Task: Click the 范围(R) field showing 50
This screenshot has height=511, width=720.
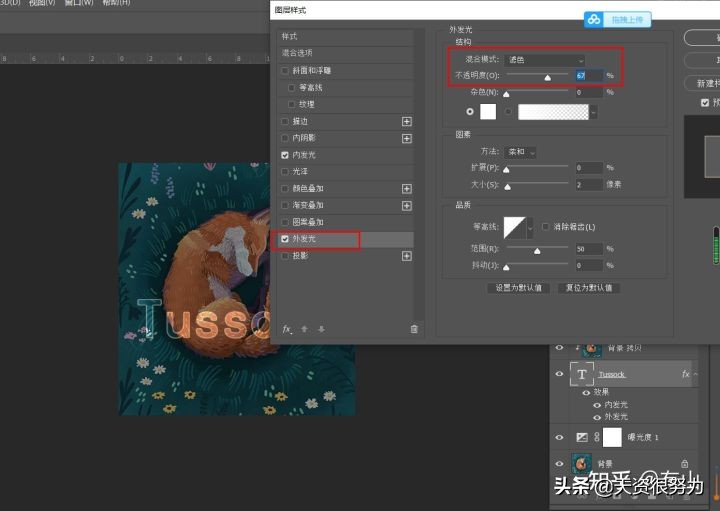Action: coord(589,249)
